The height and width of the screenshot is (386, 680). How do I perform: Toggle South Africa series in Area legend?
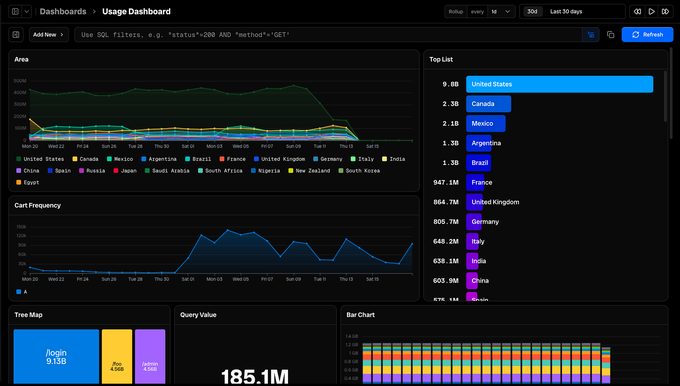pyautogui.click(x=220, y=171)
